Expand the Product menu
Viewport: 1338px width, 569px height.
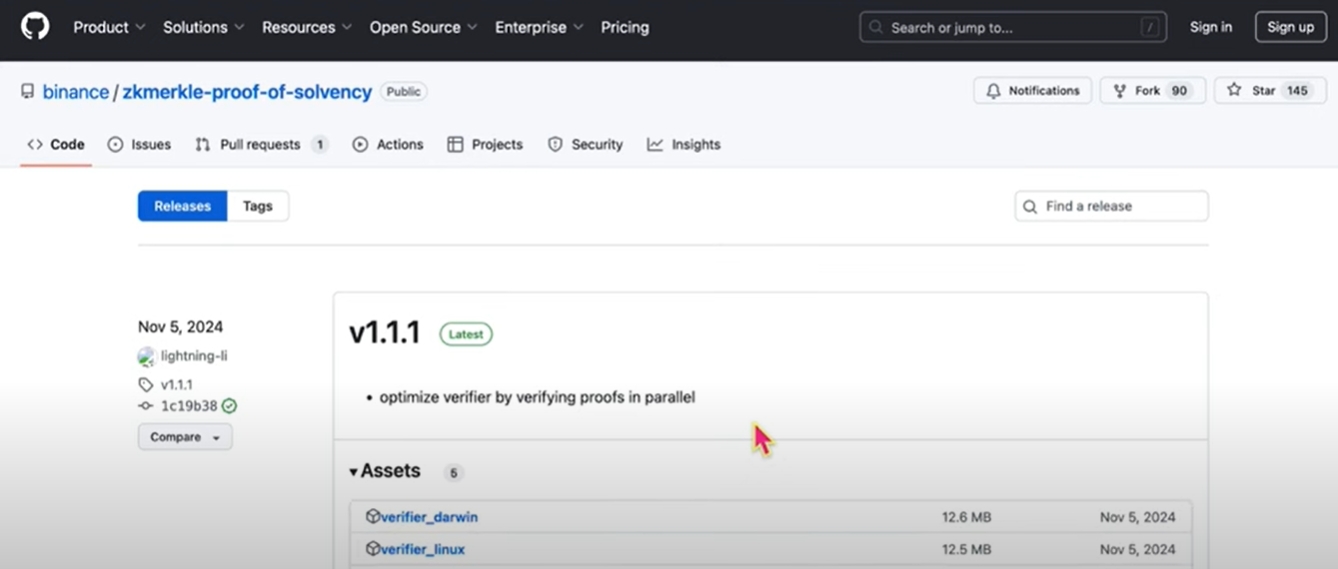pyautogui.click(x=109, y=27)
